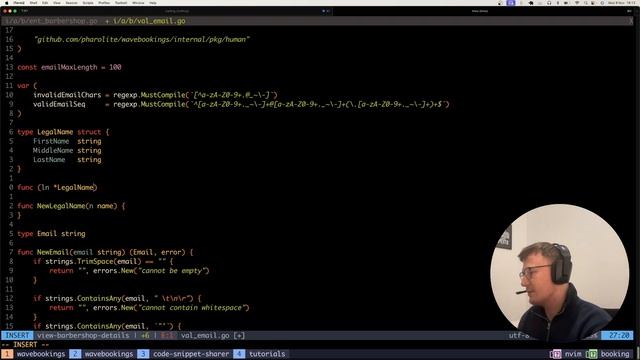640x360 pixels.
Task: Click the type Email string line
Action: click(51, 234)
